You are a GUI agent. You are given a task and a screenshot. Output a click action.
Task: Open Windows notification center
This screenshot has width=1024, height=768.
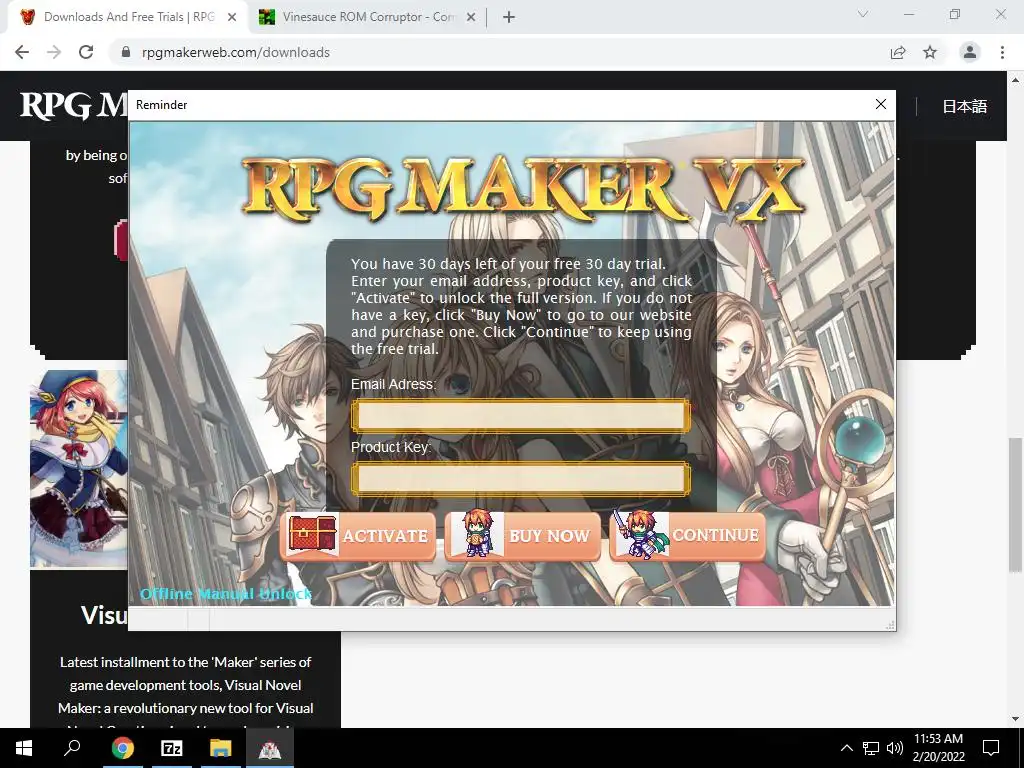point(991,748)
